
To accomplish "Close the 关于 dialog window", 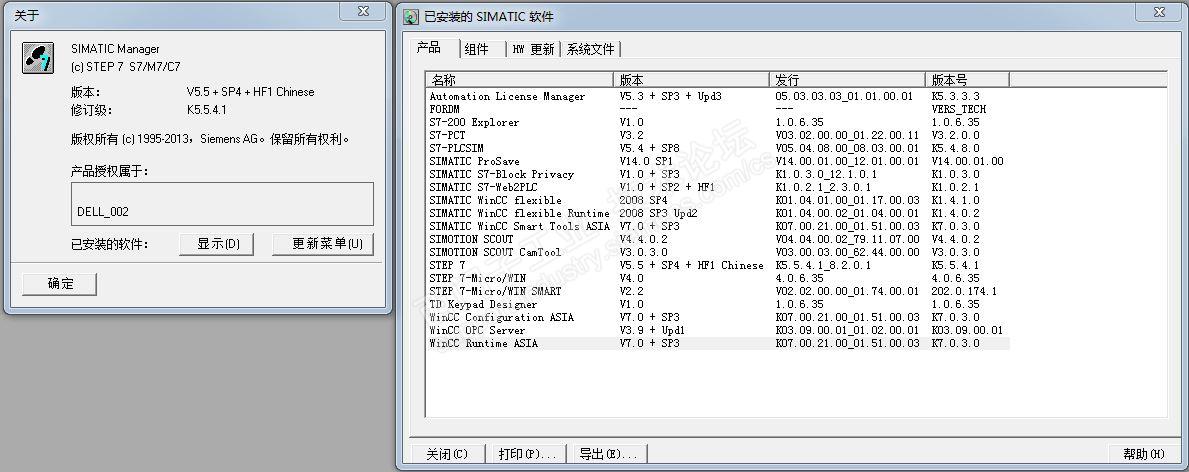I will coord(362,11).
